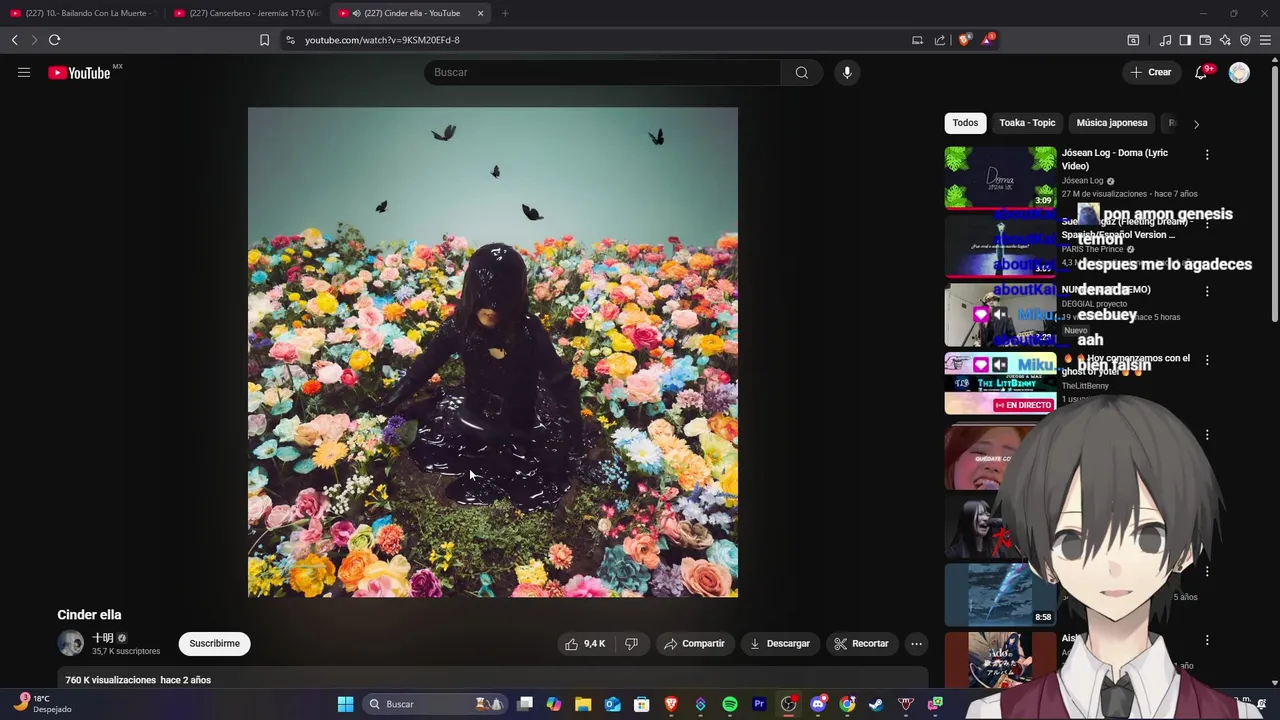The height and width of the screenshot is (720, 1280).
Task: Click the Descargar download button
Action: [779, 644]
